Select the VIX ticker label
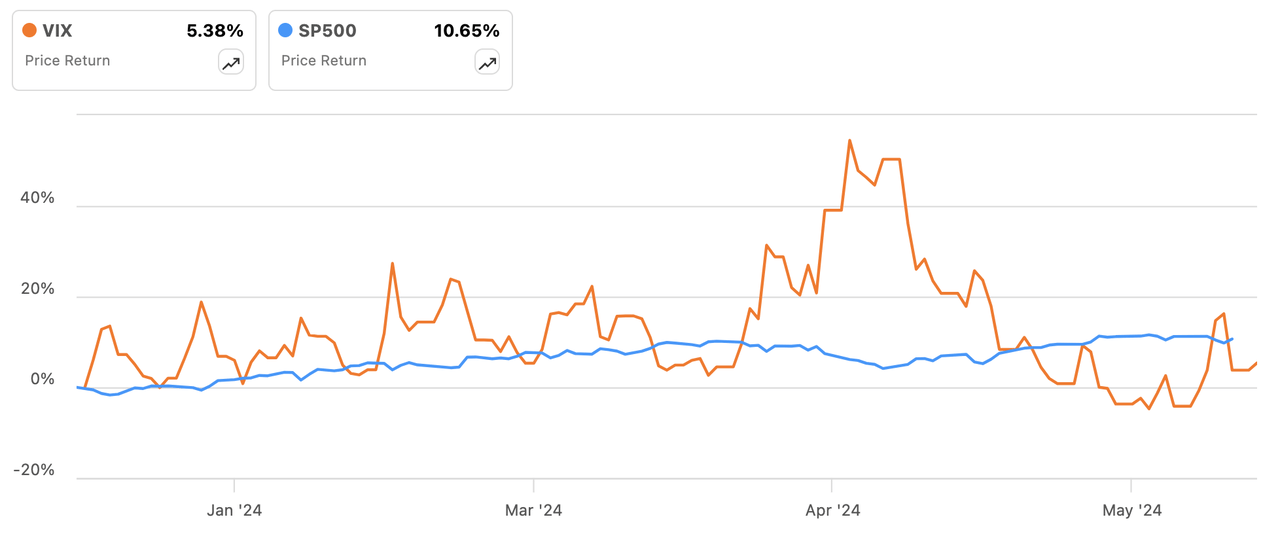Image resolution: width=1280 pixels, height=534 pixels. point(58,31)
